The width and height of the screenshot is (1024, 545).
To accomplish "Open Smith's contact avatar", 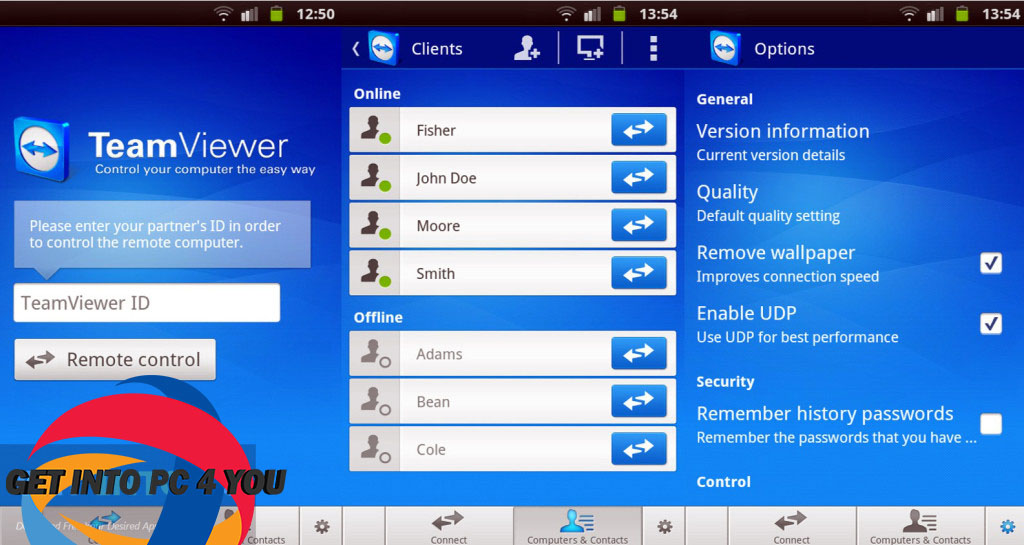I will (375, 273).
